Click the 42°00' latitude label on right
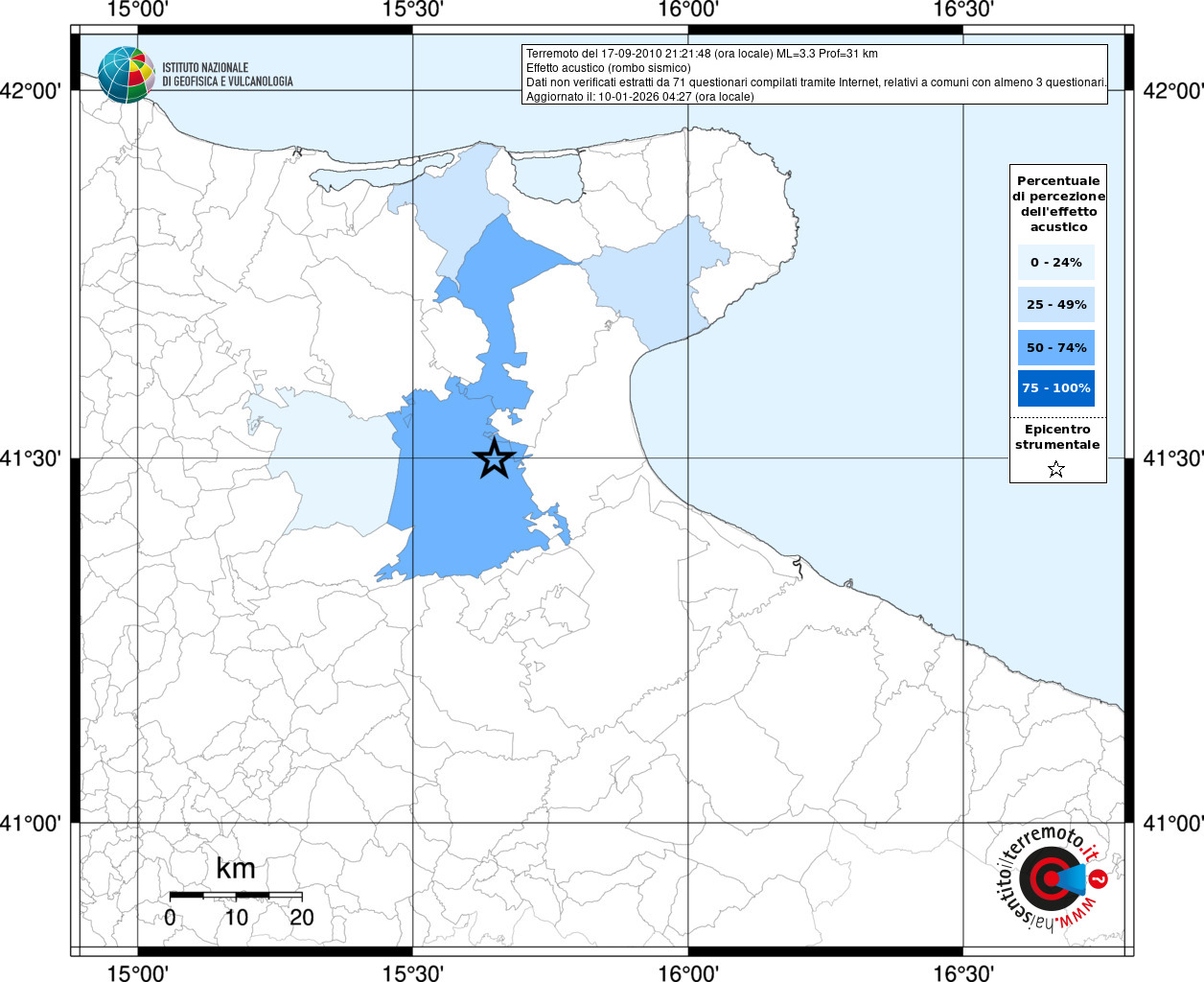The height and width of the screenshot is (982, 1204). click(x=1173, y=91)
